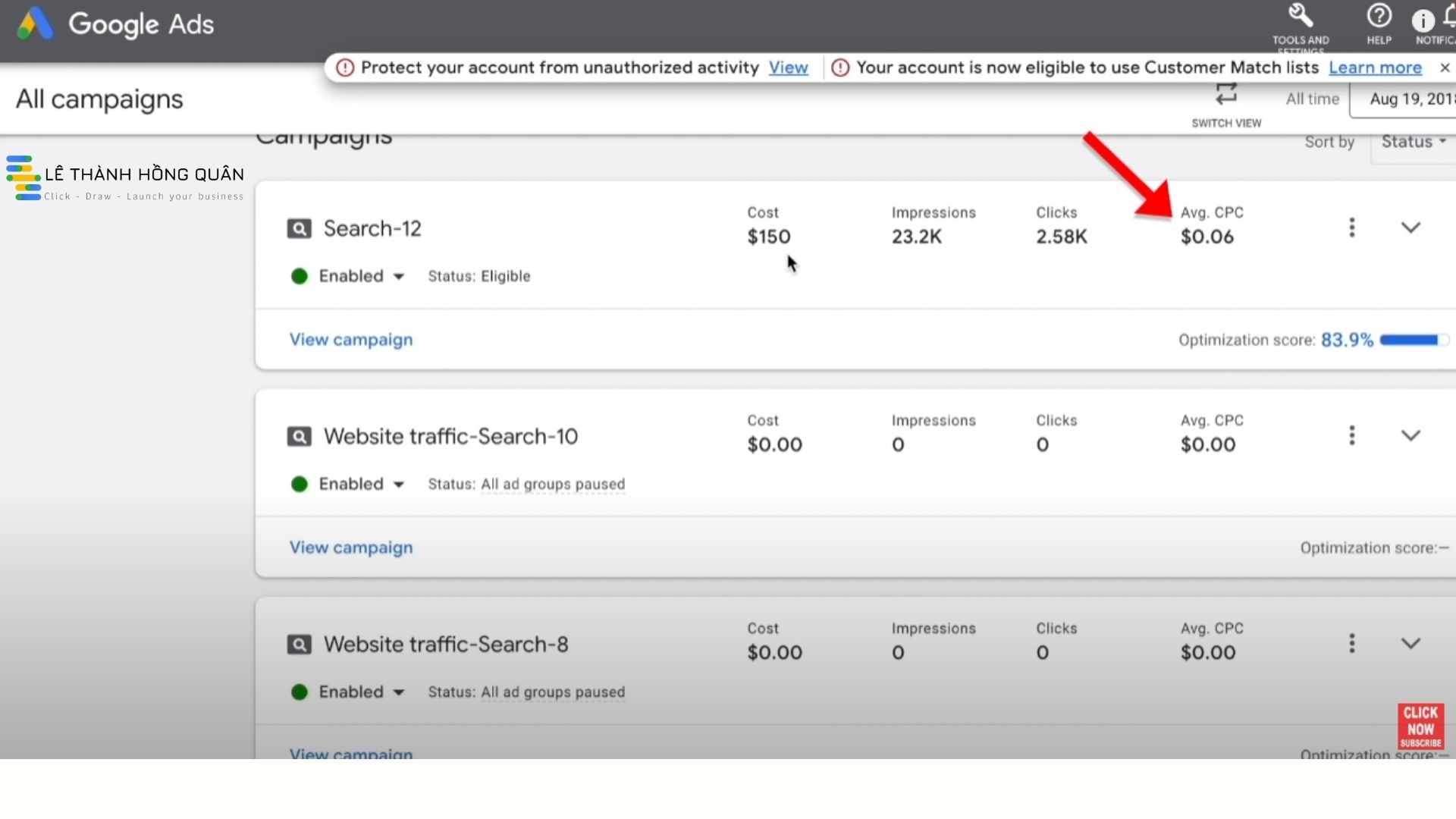Dismiss the notification banner with X
This screenshot has height=819, width=1456.
tap(1445, 67)
